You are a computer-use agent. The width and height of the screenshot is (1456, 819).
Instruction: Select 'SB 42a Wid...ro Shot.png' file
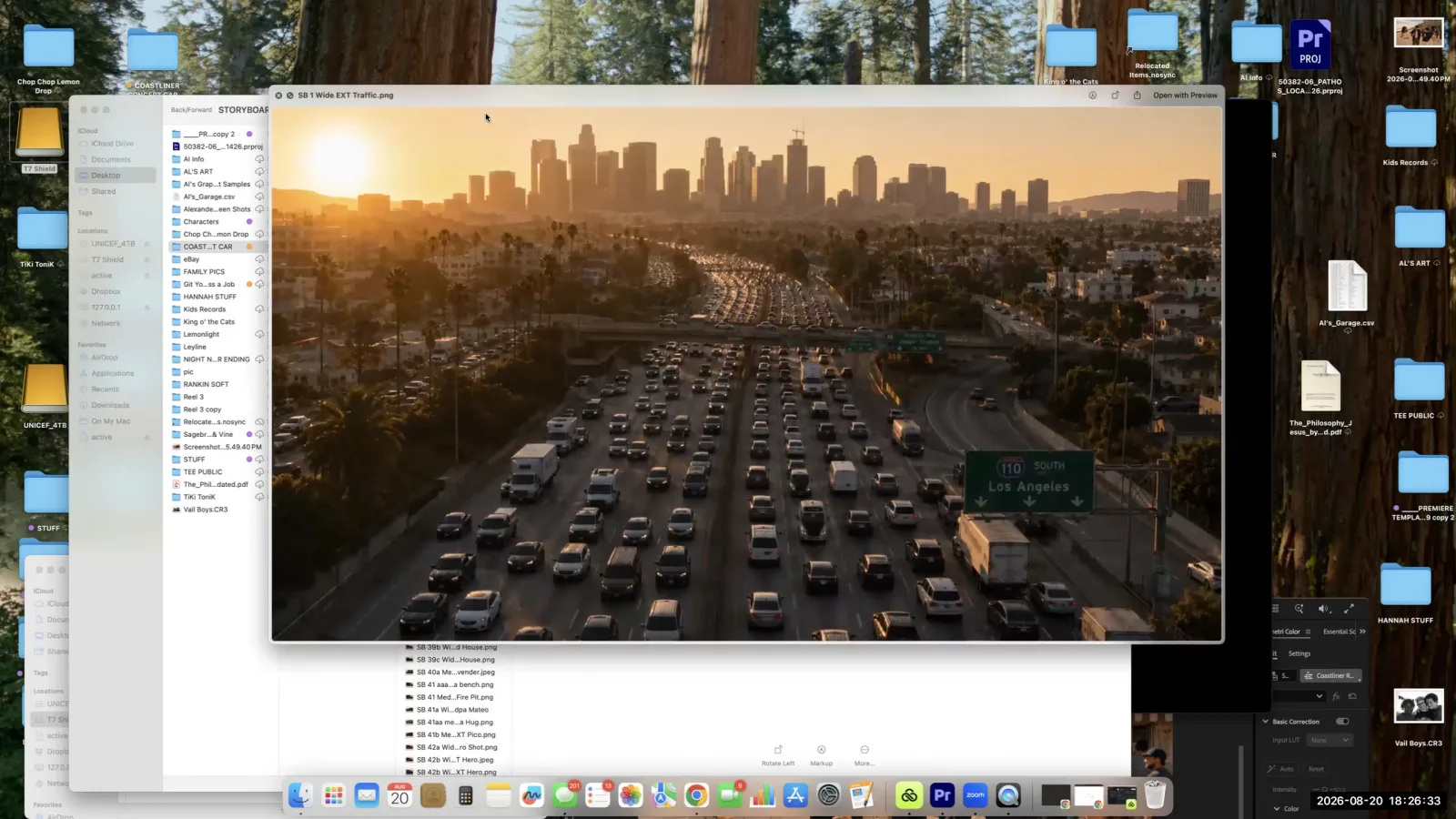(456, 747)
